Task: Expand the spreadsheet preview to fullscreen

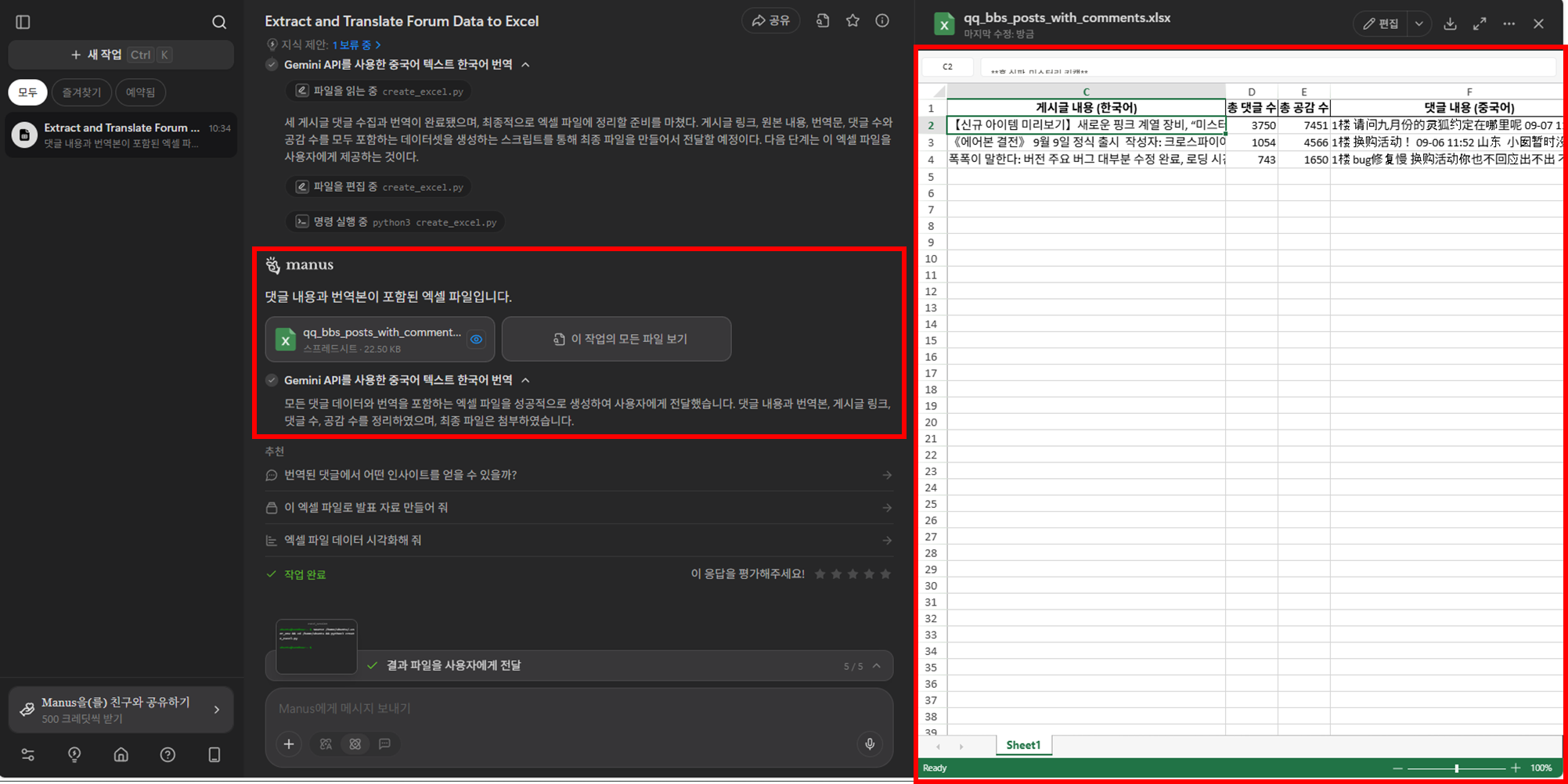Action: pyautogui.click(x=1480, y=23)
